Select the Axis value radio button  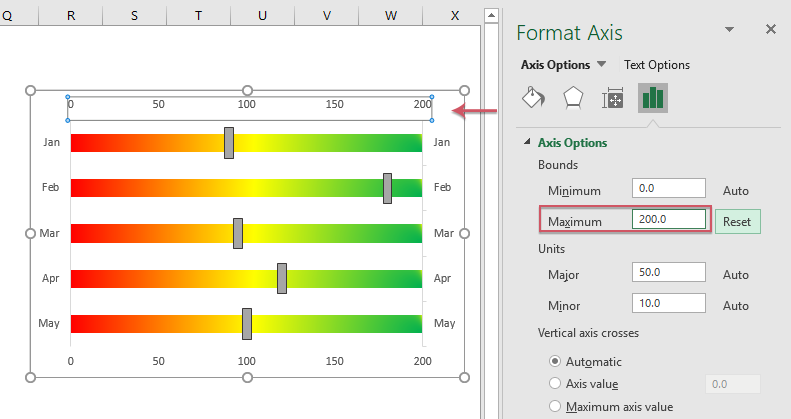point(555,383)
